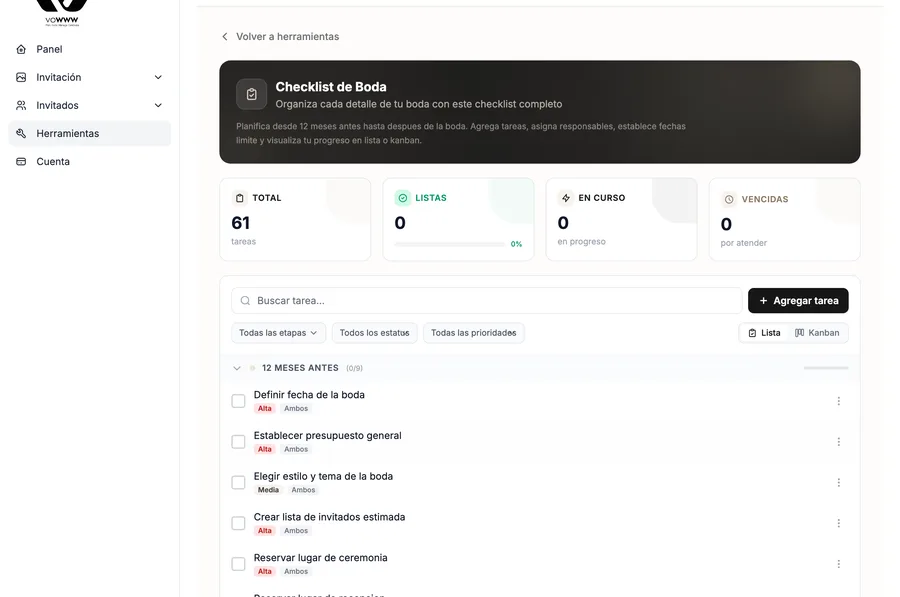Click the Media priority tag
This screenshot has width=900, height=597.
coord(268,490)
